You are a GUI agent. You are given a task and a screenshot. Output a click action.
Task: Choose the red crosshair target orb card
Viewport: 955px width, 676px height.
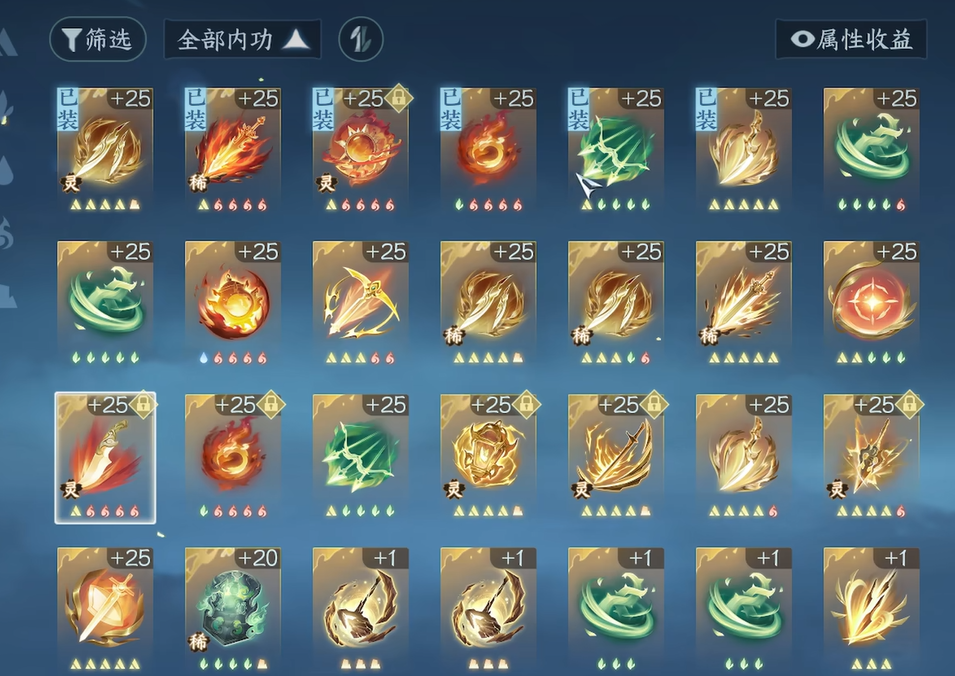(872, 303)
